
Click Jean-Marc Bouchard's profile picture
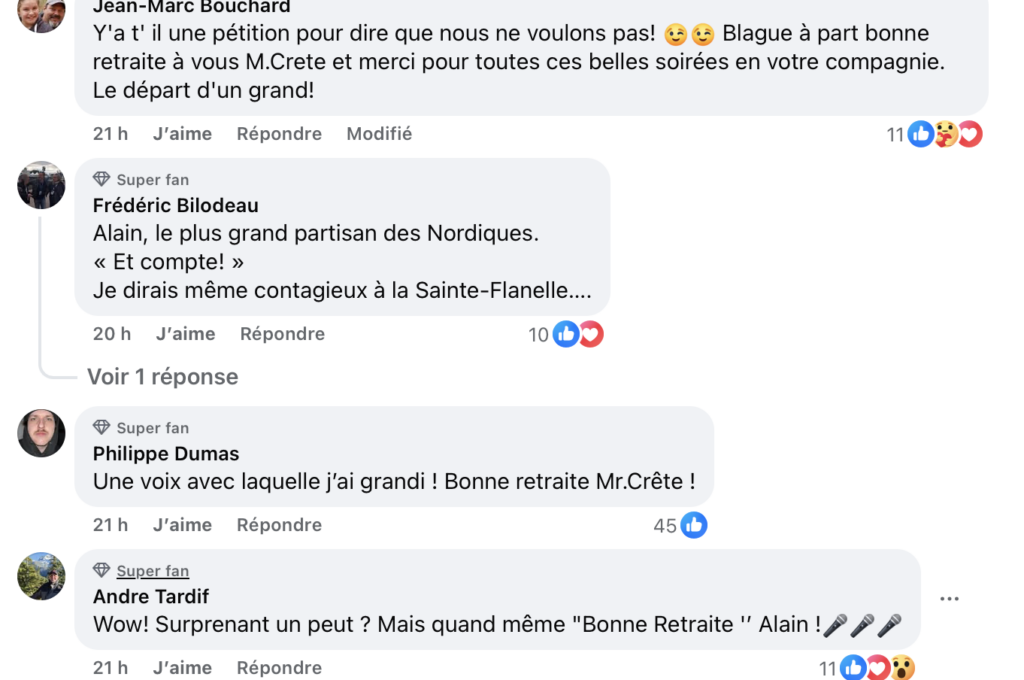(41, 15)
